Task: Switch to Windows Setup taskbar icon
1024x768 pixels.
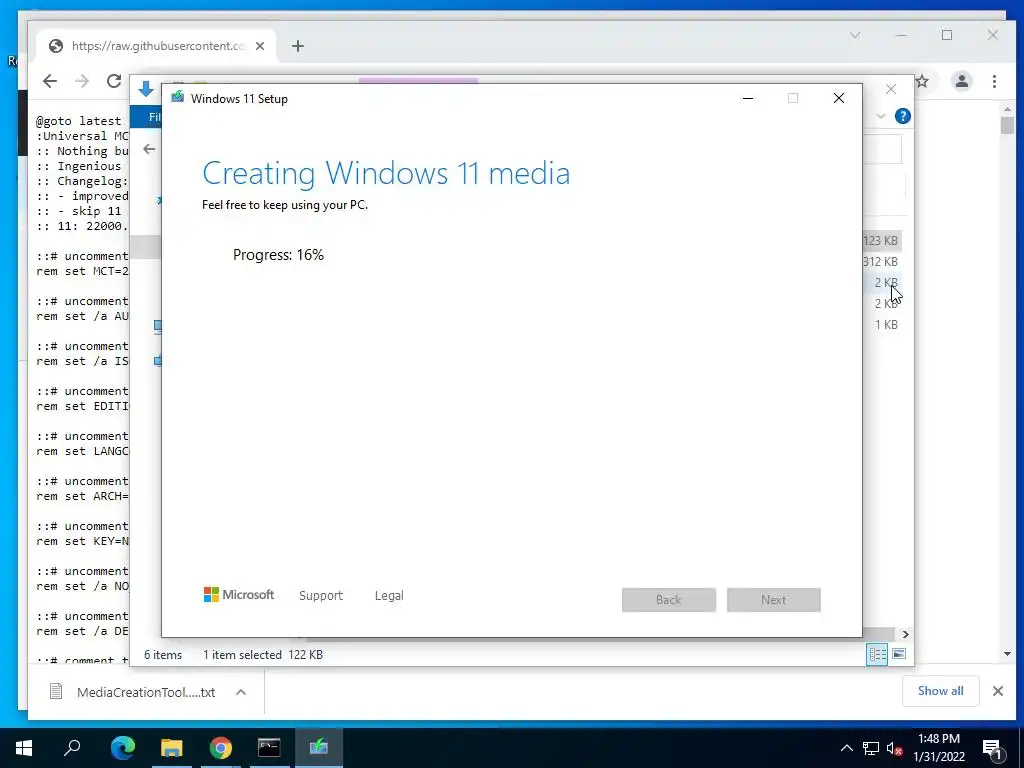Action: (x=319, y=748)
